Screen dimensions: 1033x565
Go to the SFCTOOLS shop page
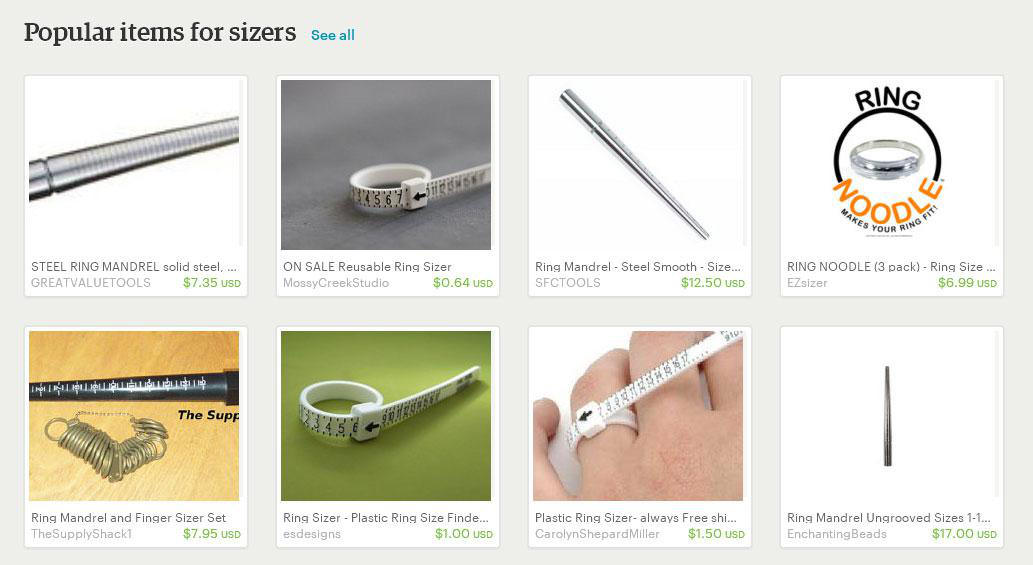(x=568, y=282)
